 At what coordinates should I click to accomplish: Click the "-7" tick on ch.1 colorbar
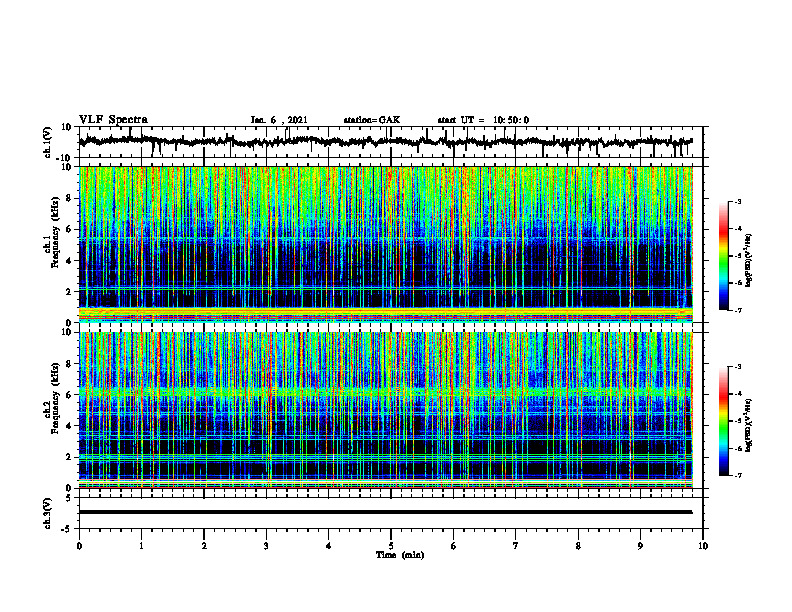click(x=738, y=310)
